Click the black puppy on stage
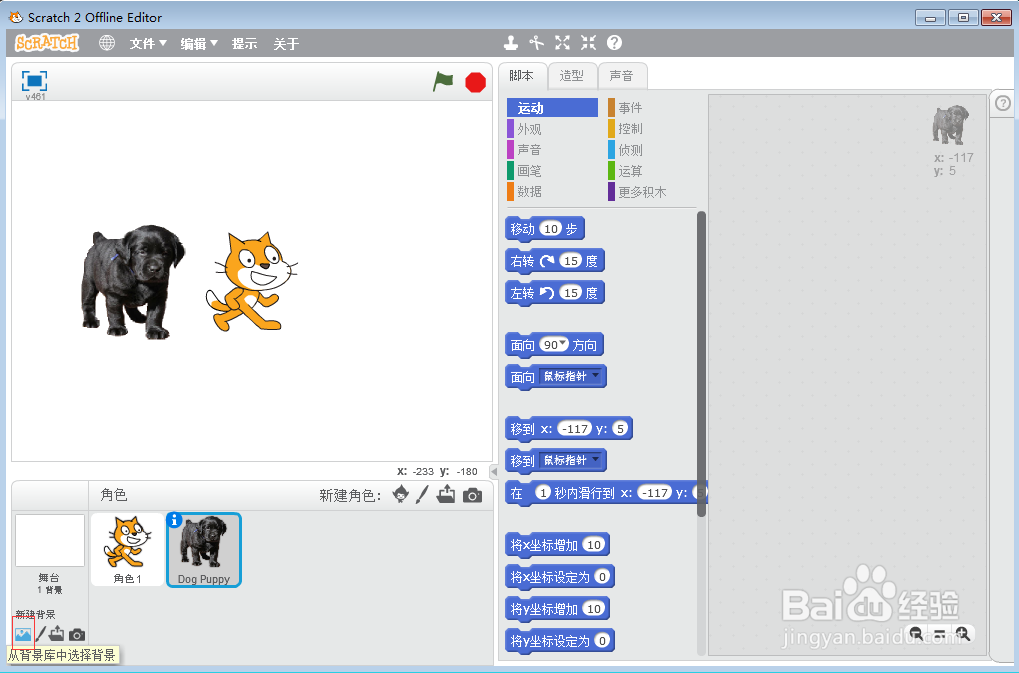The height and width of the screenshot is (673, 1019). click(x=133, y=281)
